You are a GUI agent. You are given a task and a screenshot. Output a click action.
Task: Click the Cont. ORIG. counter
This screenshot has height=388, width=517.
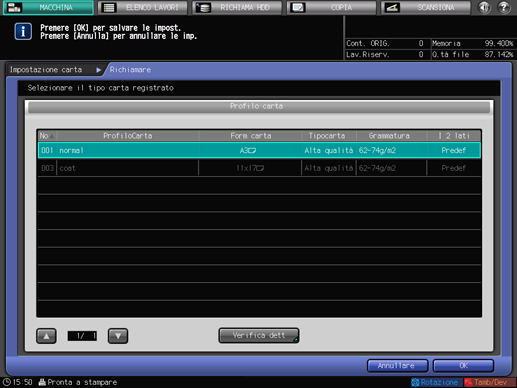tap(385, 43)
